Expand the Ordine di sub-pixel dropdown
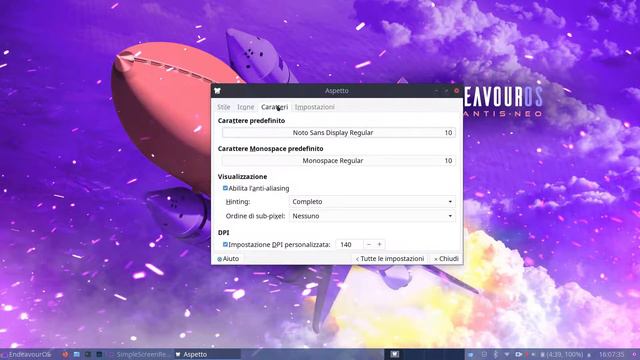The height and width of the screenshot is (360, 640). 372,216
